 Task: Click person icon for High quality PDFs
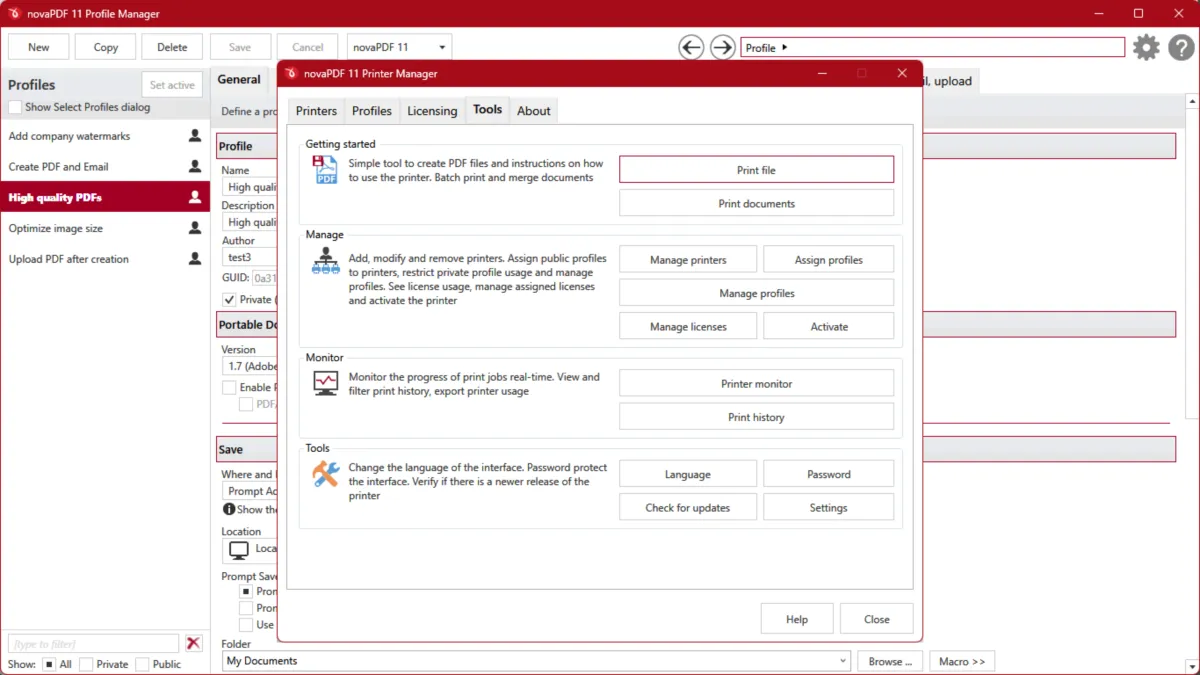[195, 198]
